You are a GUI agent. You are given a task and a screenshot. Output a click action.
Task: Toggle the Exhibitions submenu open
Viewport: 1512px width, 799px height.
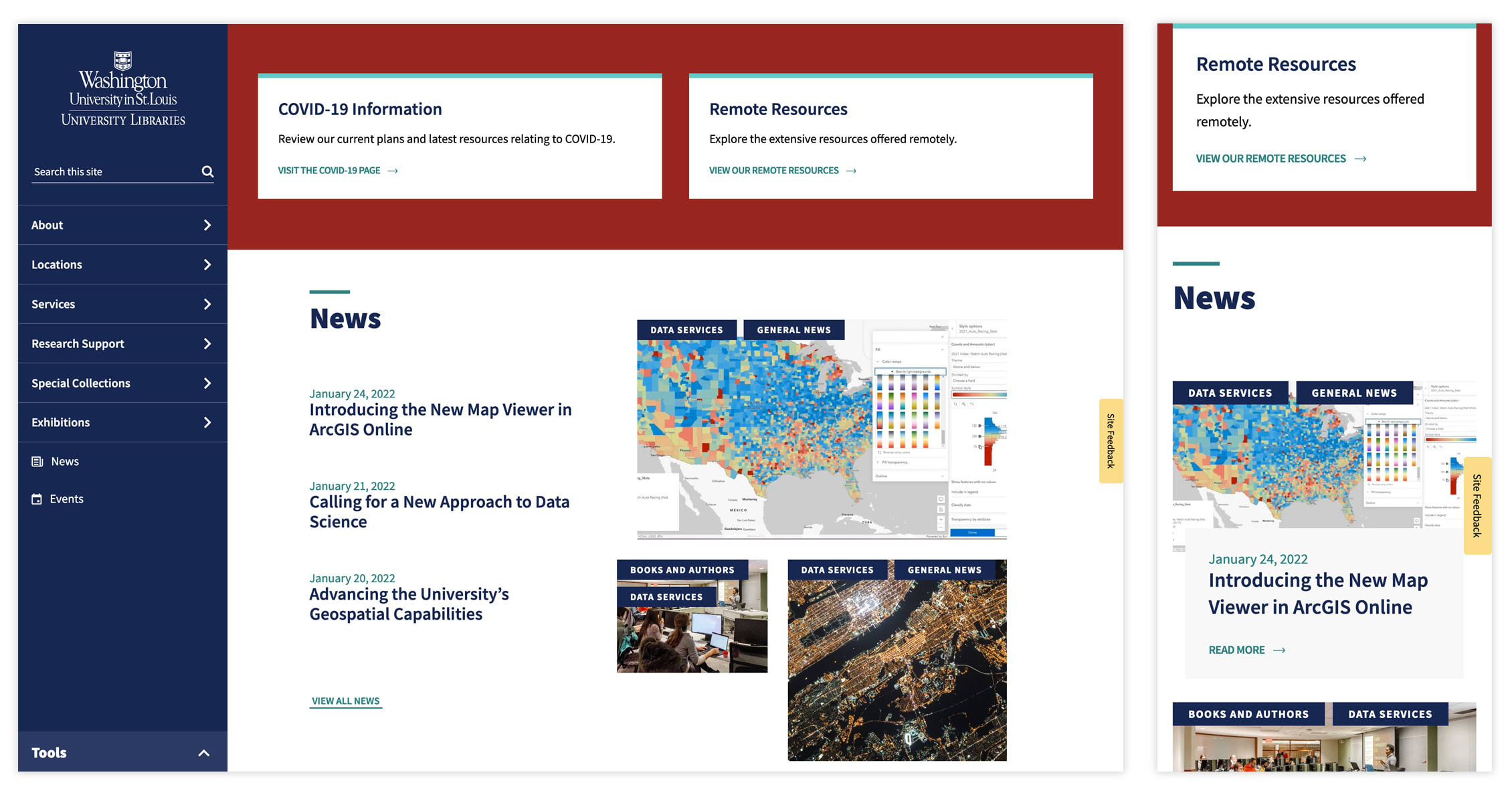coord(208,422)
